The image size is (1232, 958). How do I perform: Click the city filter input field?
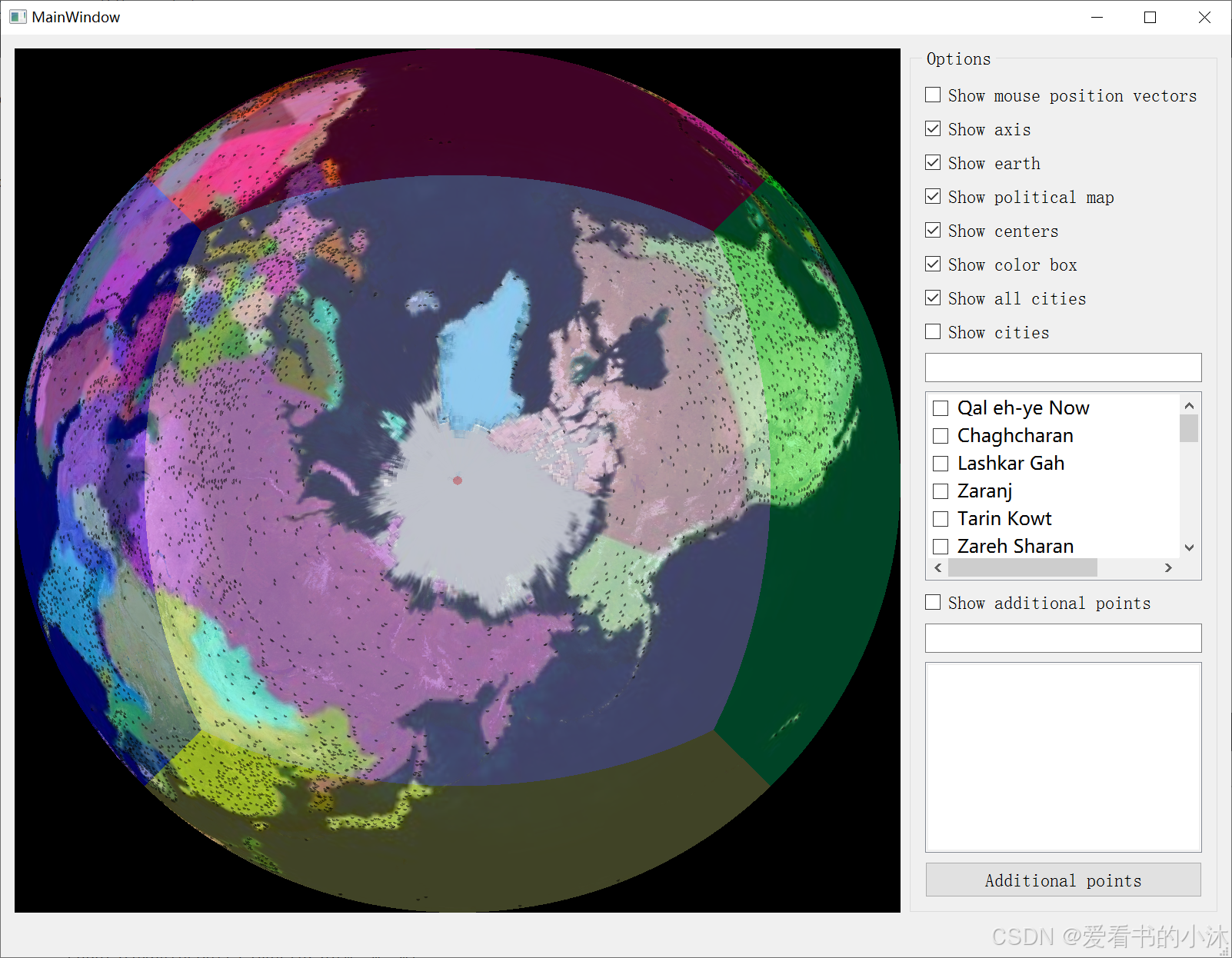click(x=1063, y=368)
